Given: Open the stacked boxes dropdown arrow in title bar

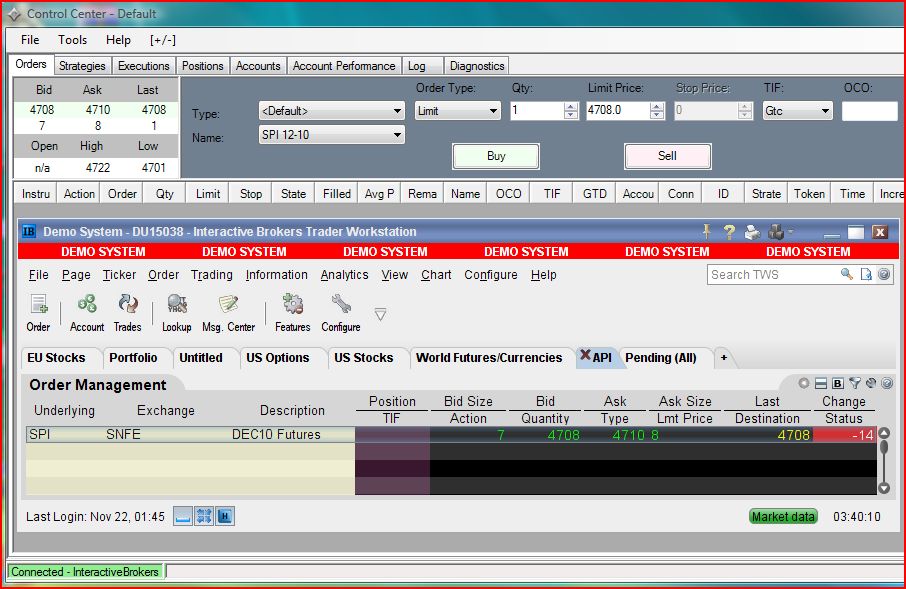Looking at the screenshot, I should (x=790, y=232).
